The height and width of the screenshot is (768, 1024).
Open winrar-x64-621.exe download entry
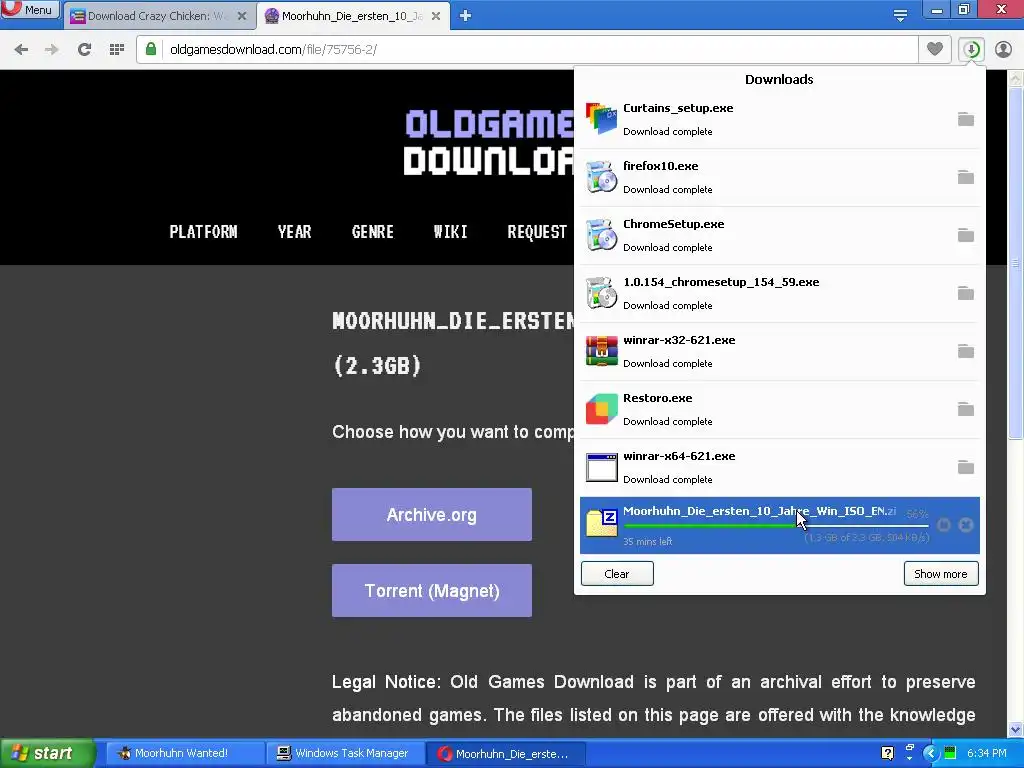tap(780, 468)
